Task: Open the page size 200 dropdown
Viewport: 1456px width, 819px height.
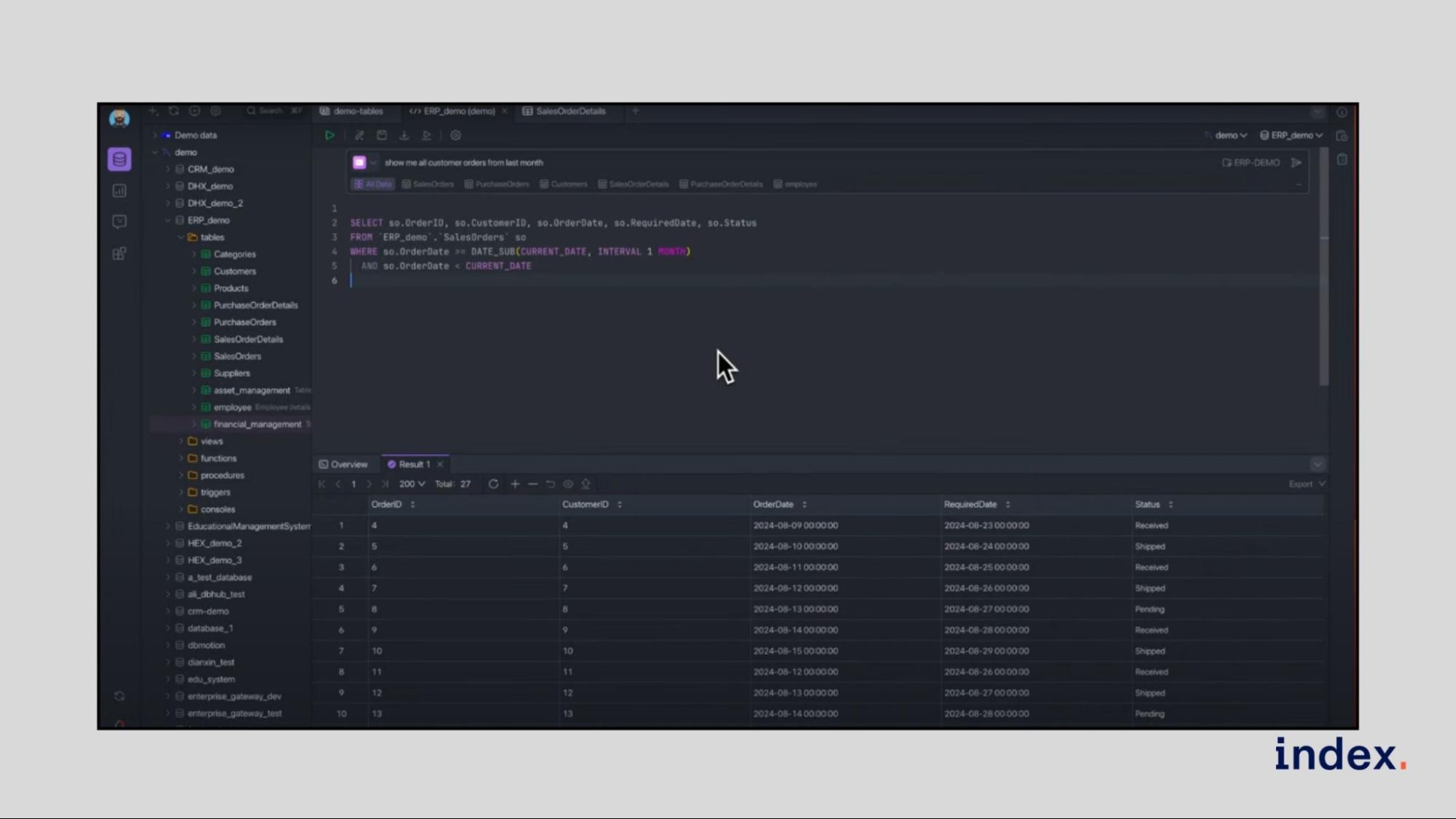Action: point(412,484)
